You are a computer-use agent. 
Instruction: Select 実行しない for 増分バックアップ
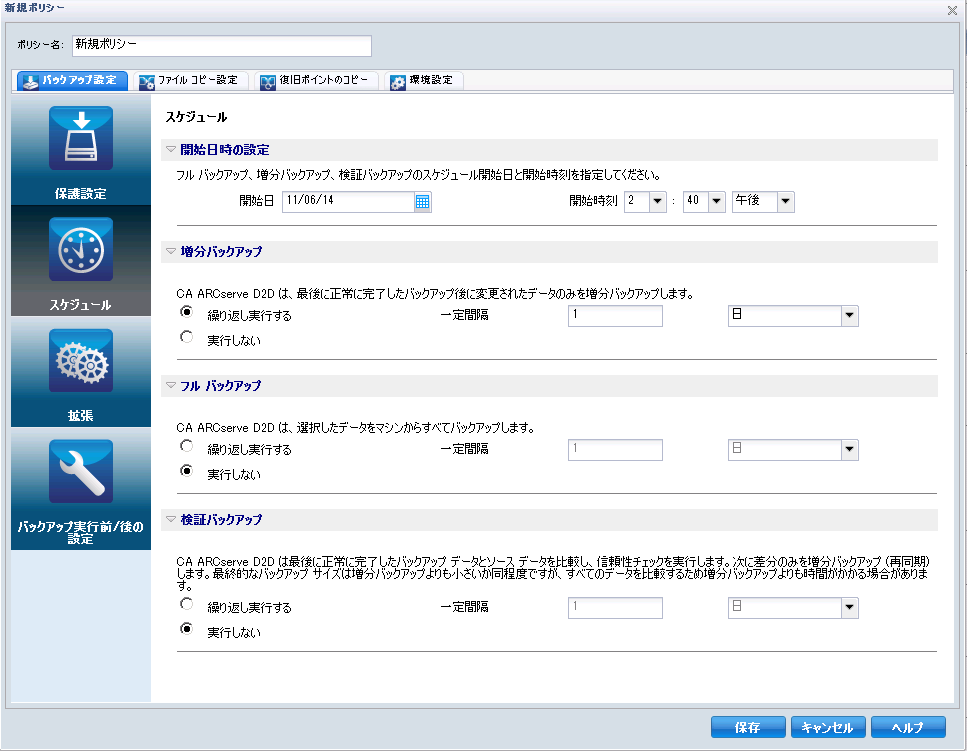[x=186, y=337]
